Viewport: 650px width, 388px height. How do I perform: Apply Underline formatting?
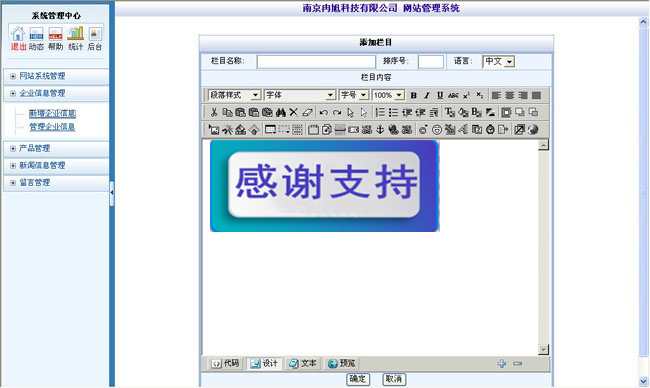(440, 95)
